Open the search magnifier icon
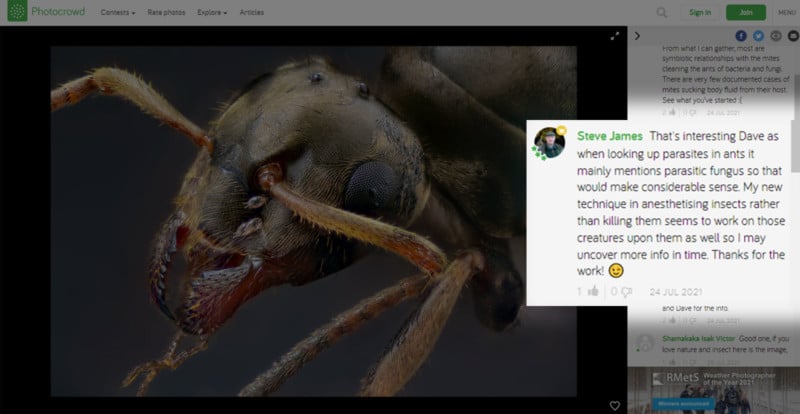The width and height of the screenshot is (800, 414). click(662, 13)
